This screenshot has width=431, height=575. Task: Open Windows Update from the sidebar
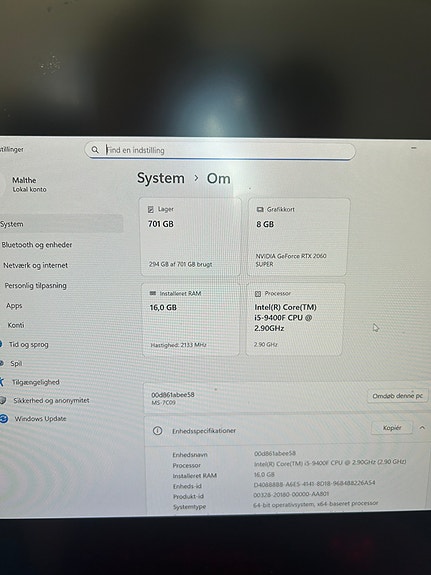point(34,418)
